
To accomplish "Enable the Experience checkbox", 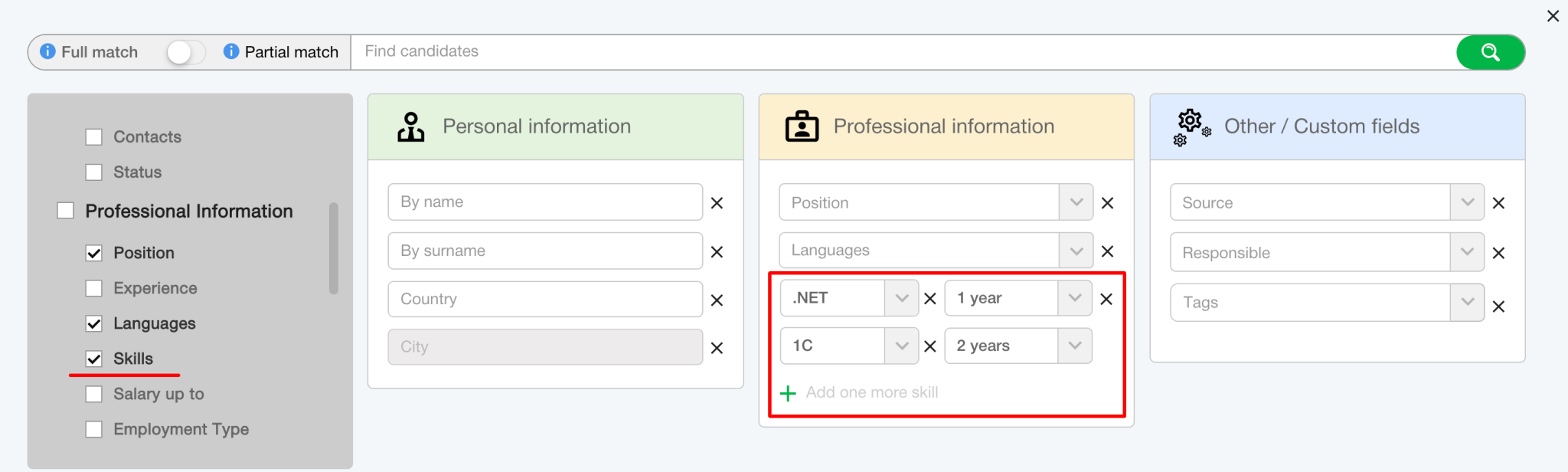I will click(x=94, y=288).
